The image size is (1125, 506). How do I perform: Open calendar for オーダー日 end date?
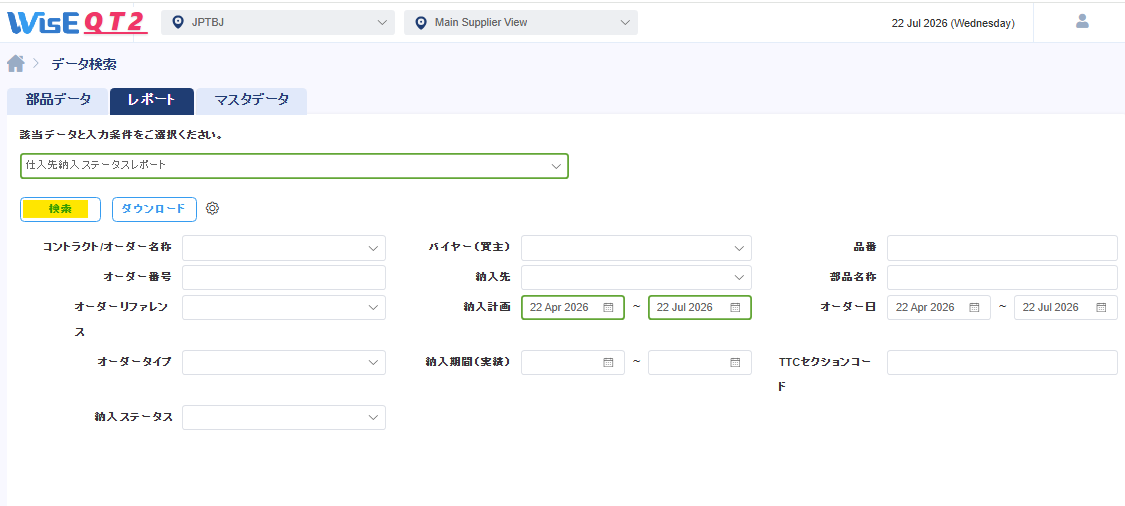click(1101, 307)
